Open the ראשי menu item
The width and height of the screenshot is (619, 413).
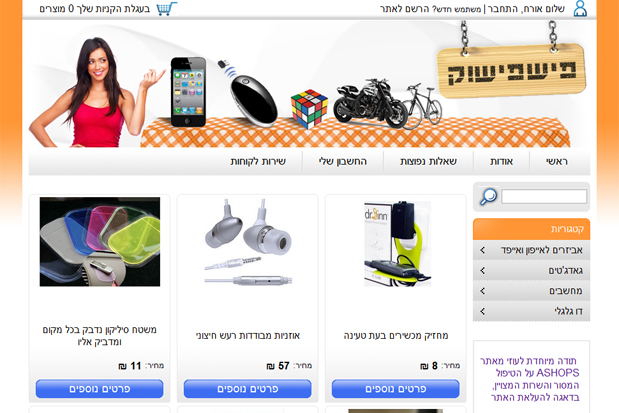pyautogui.click(x=557, y=161)
